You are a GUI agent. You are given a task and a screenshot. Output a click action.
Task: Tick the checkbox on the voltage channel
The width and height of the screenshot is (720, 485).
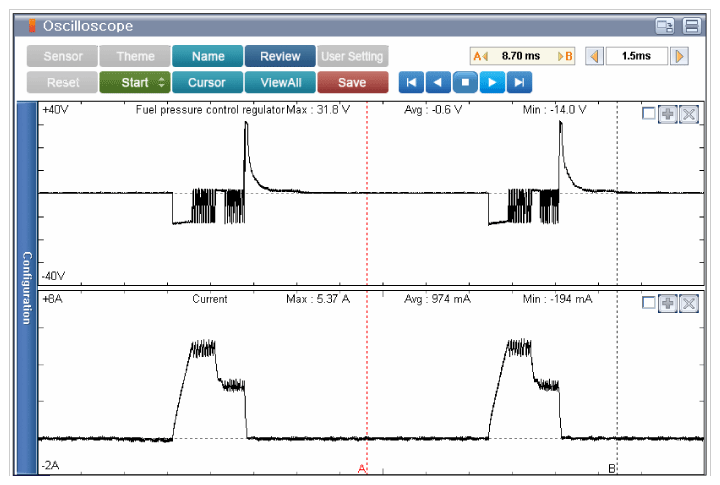pos(649,113)
